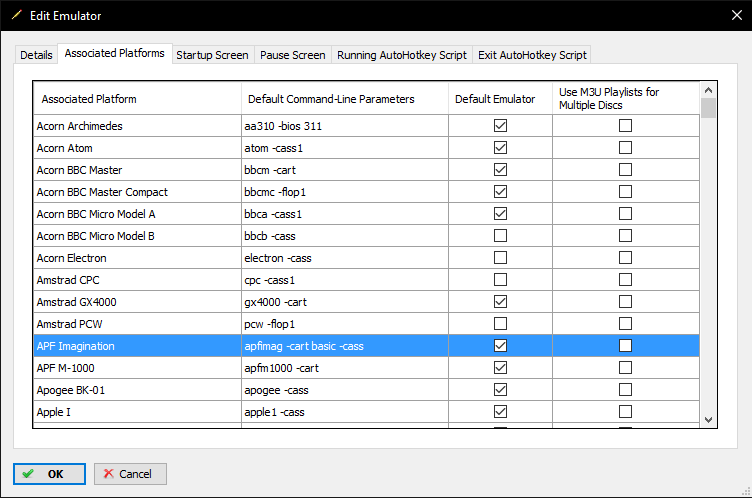The width and height of the screenshot is (752, 498).
Task: Open the Running AutoHotkey Script tab
Action: point(402,55)
